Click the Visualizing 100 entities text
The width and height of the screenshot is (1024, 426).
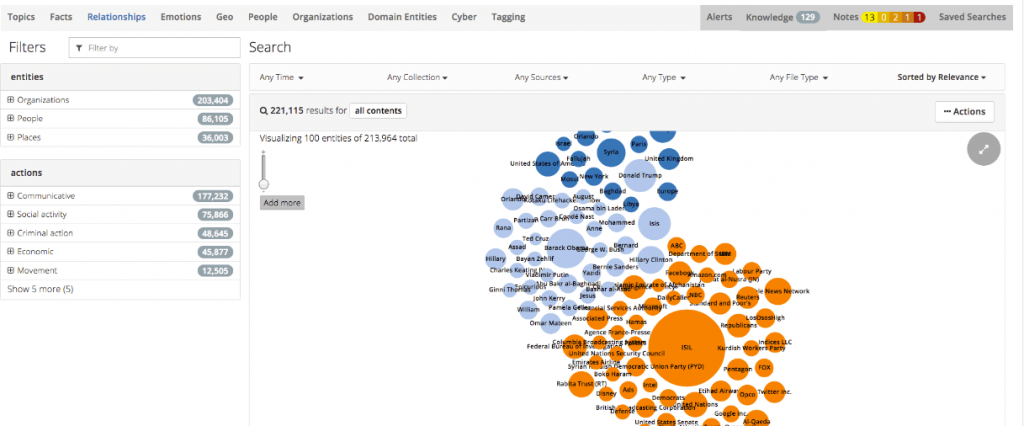point(338,139)
